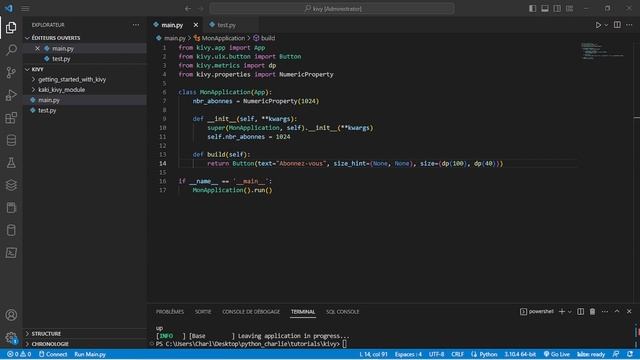Open the Accounts icon
640x360 pixels.
pos(11,315)
